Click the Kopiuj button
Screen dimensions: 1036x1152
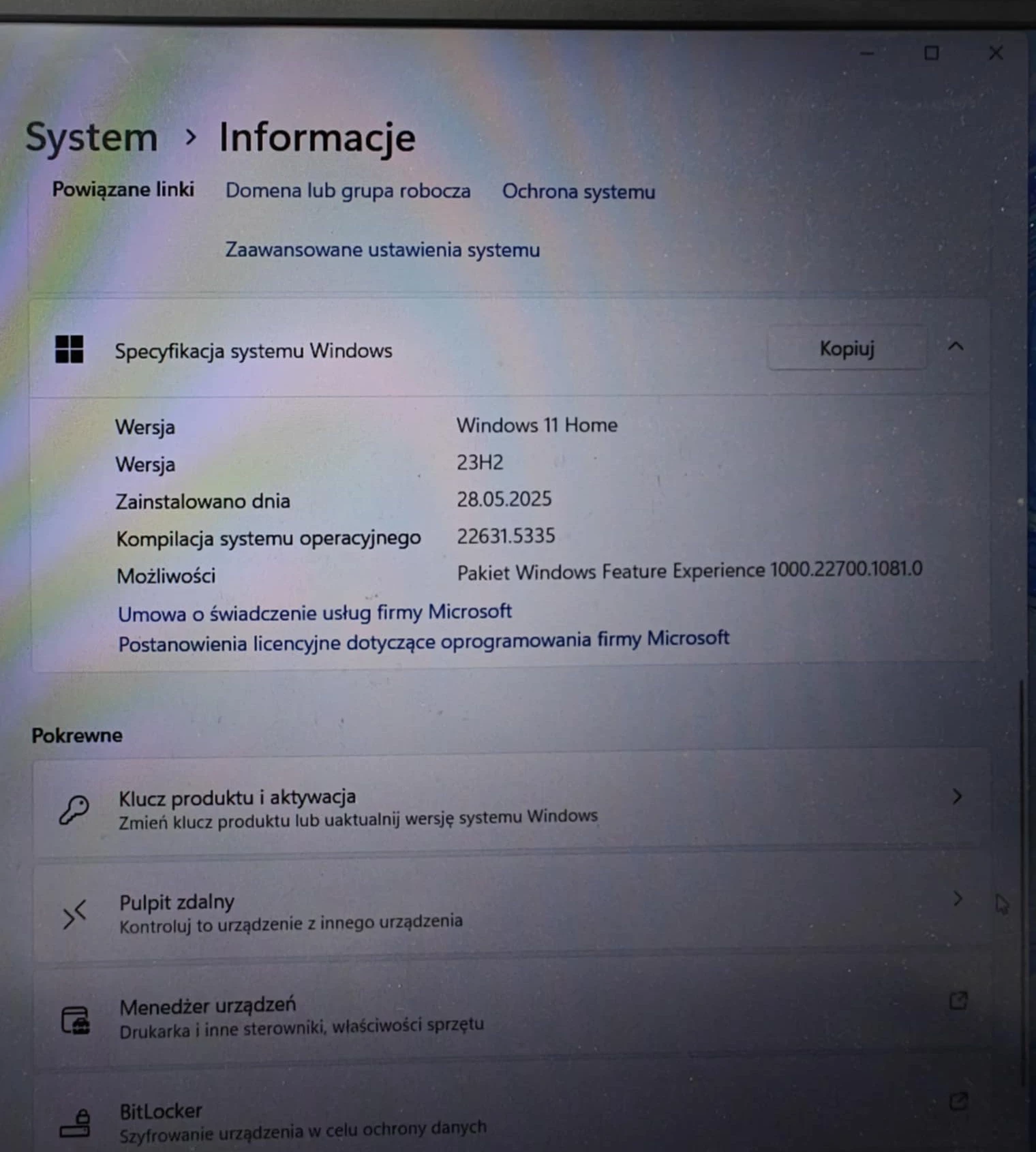(847, 348)
